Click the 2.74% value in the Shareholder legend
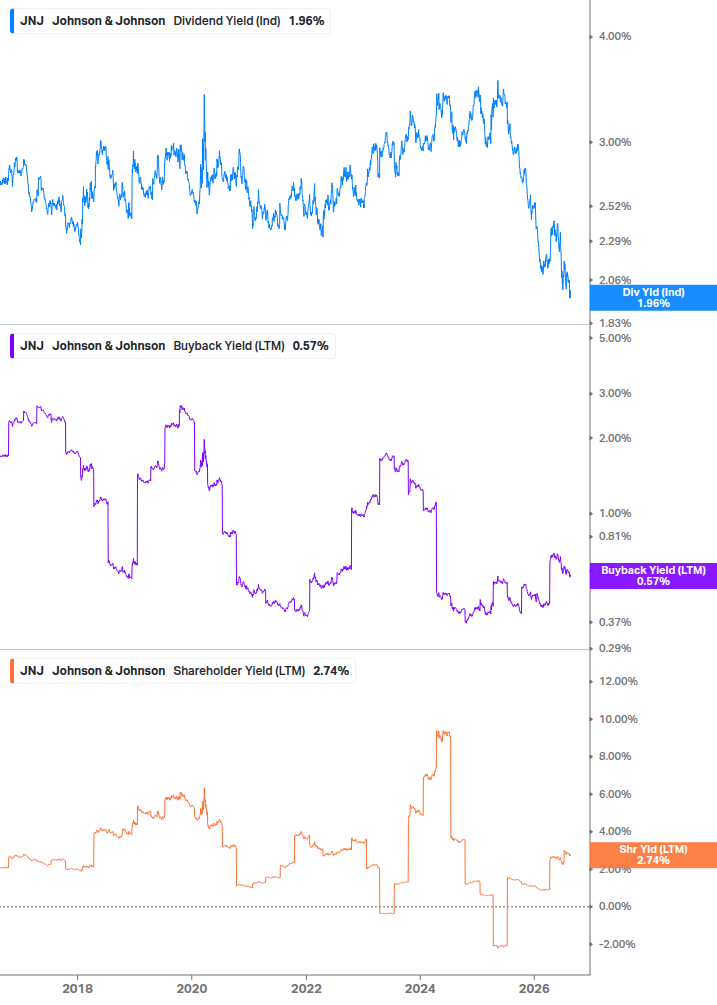717x1005 pixels. click(x=331, y=671)
